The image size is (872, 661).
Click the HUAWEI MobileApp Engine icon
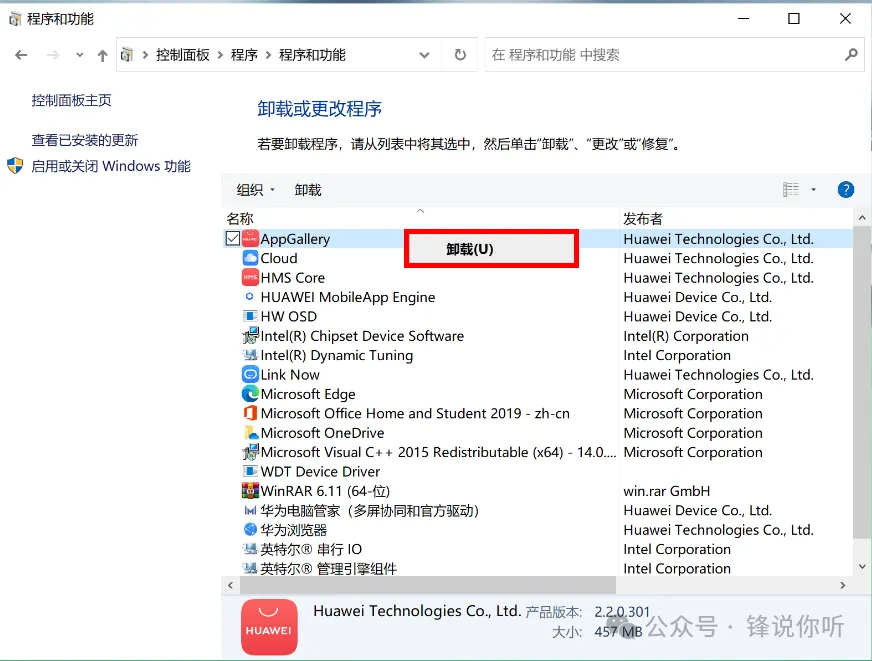[x=250, y=297]
